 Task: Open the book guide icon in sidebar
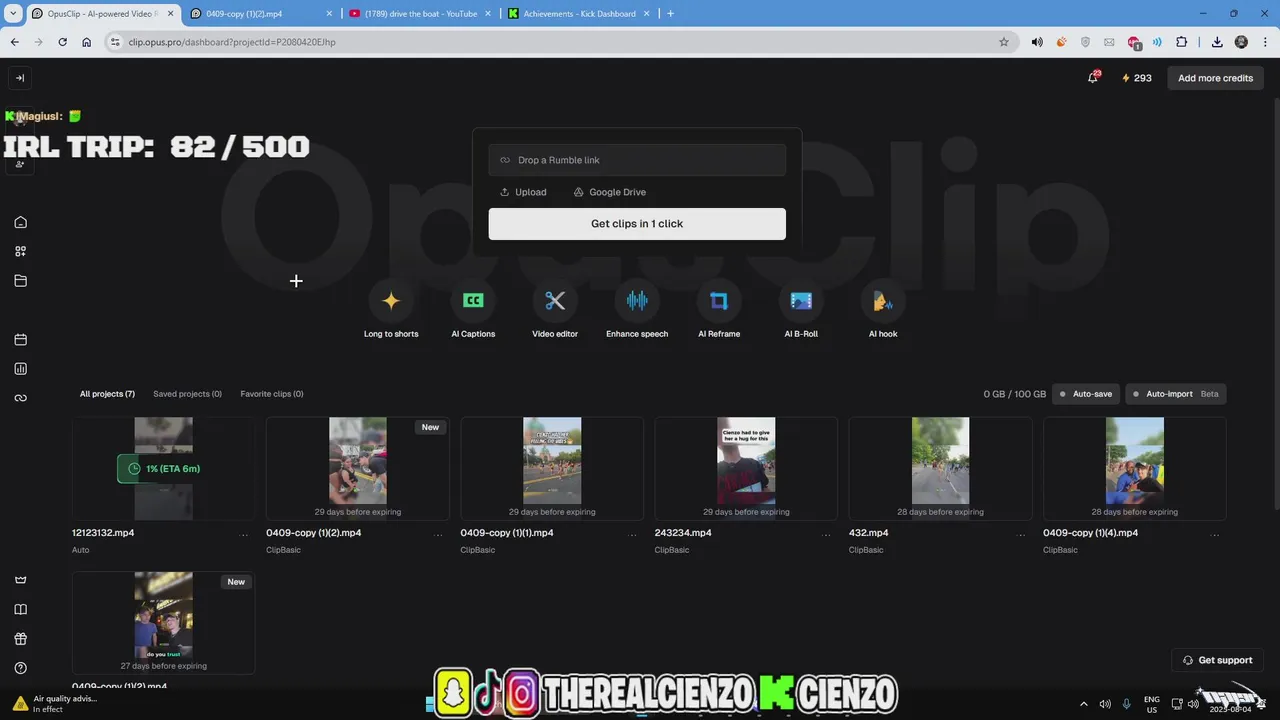20,609
